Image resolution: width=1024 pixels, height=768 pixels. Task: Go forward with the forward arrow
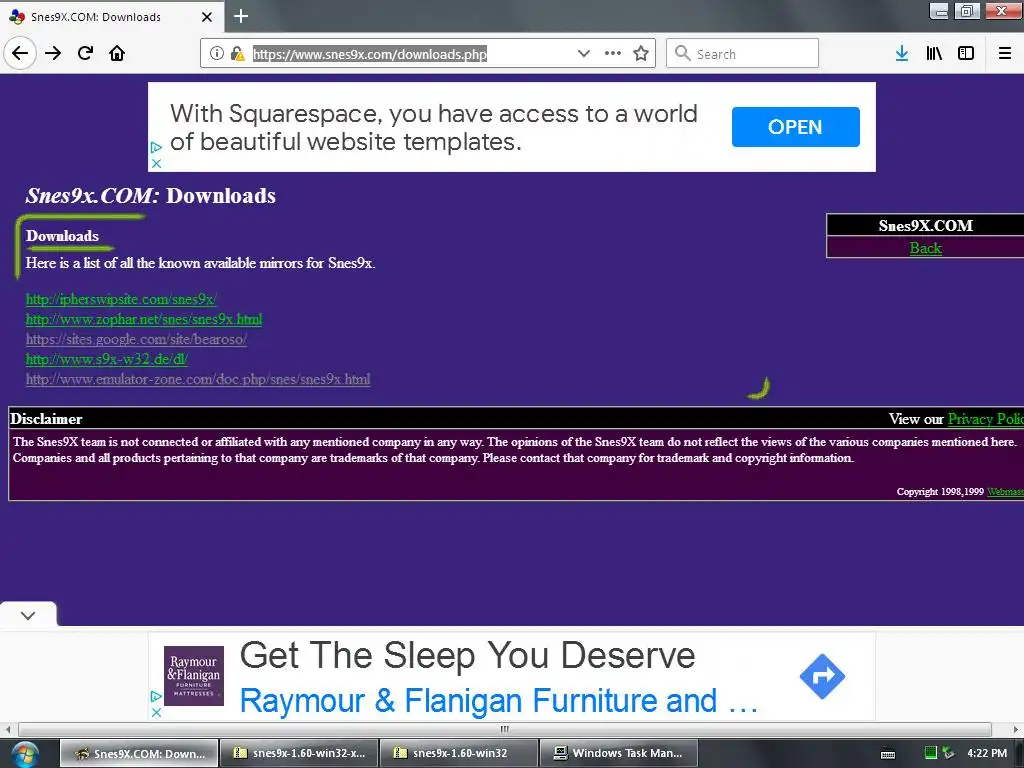53,53
